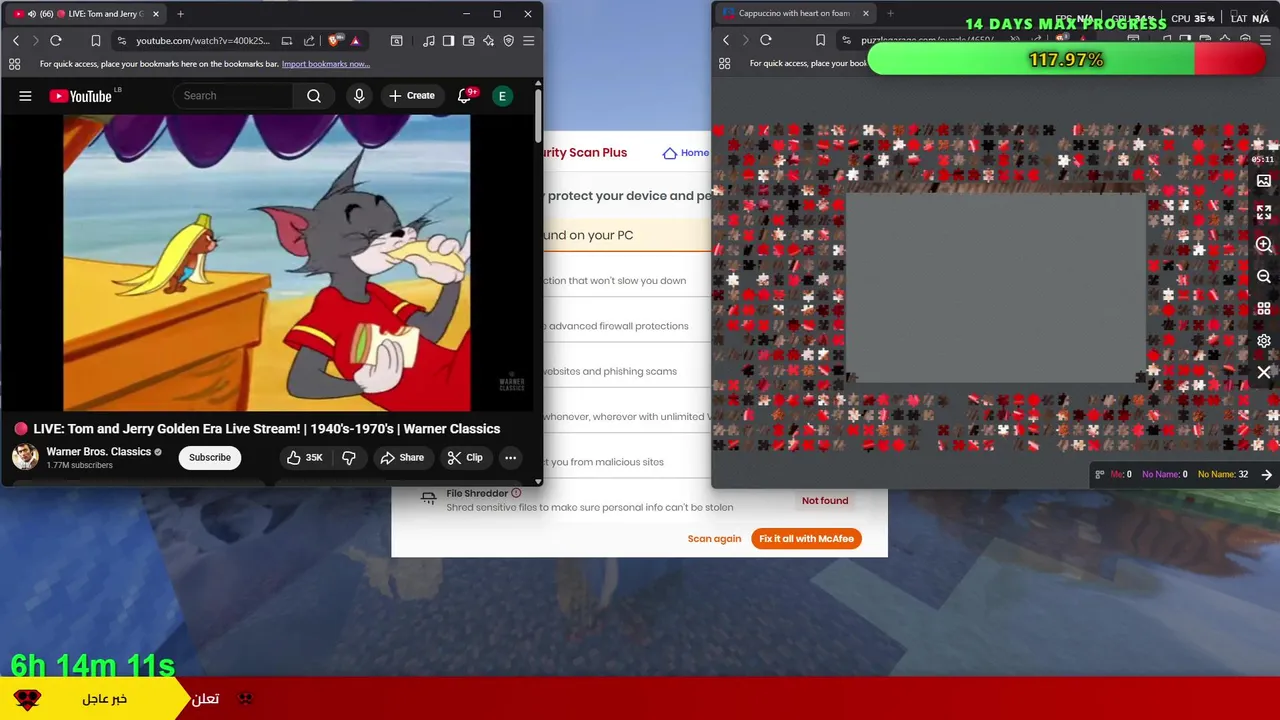Reload the YouTube page
1280x720 pixels.
pyautogui.click(x=56, y=41)
